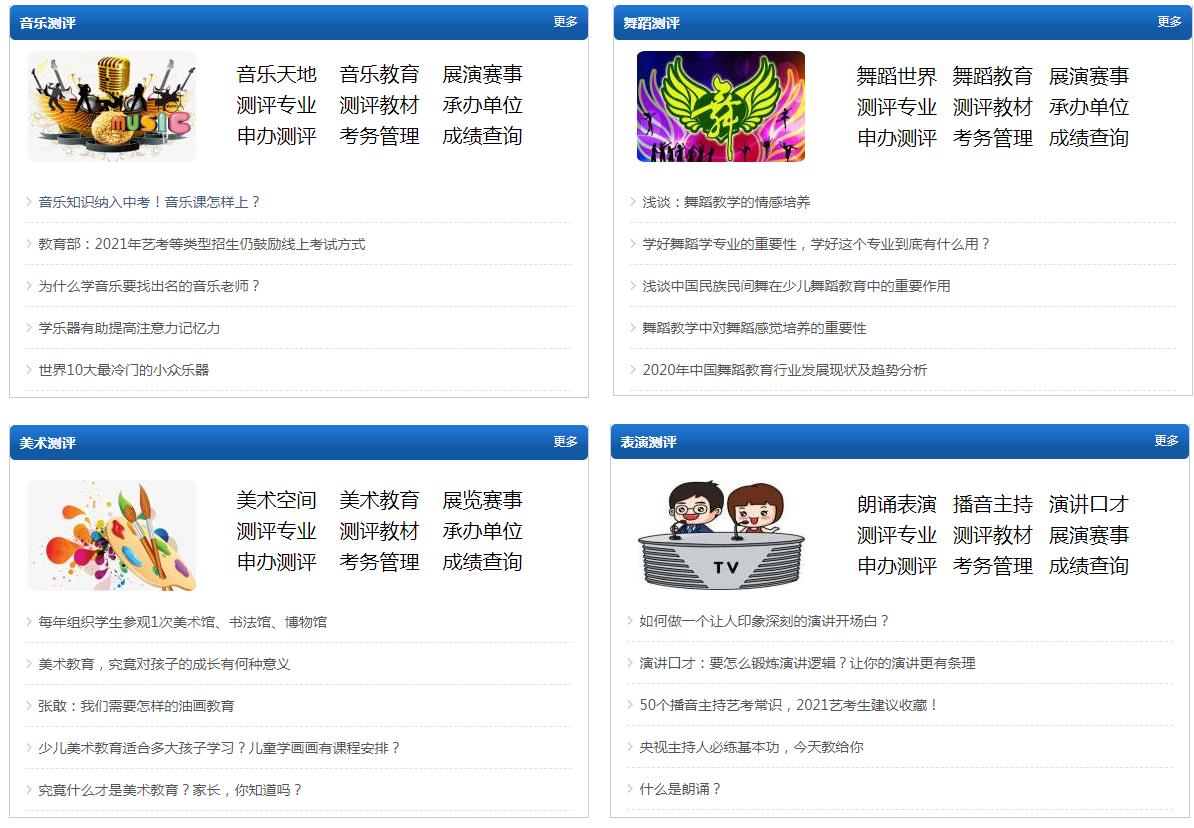Image resolution: width=1194 pixels, height=828 pixels.
Task: Select 测评教材 under 美术测评
Action: tap(378, 531)
